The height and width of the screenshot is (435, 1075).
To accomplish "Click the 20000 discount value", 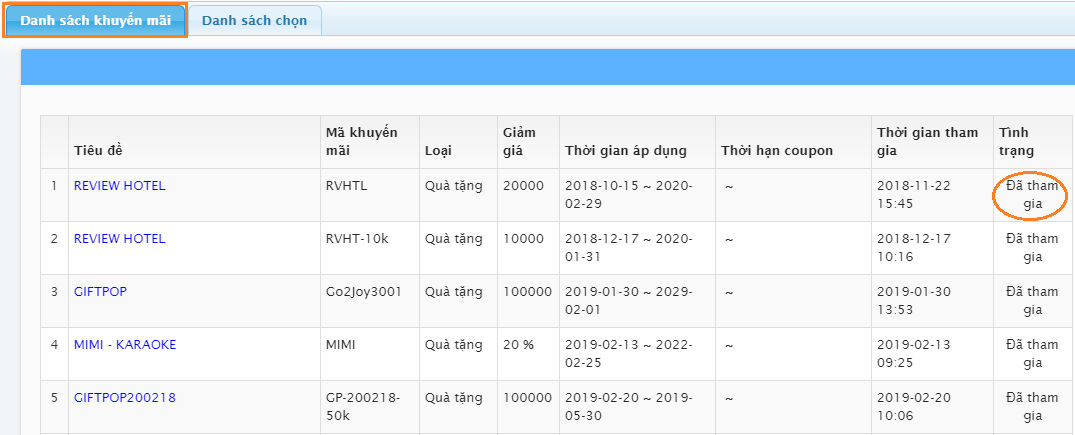I will pos(523,186).
